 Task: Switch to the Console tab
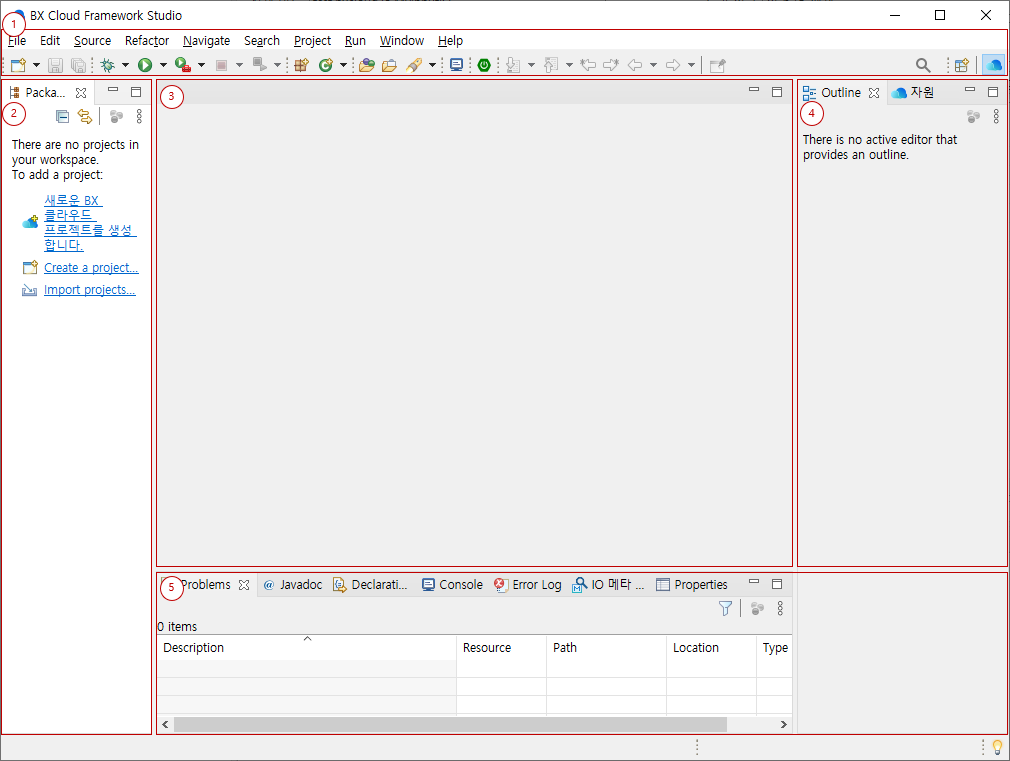452,585
